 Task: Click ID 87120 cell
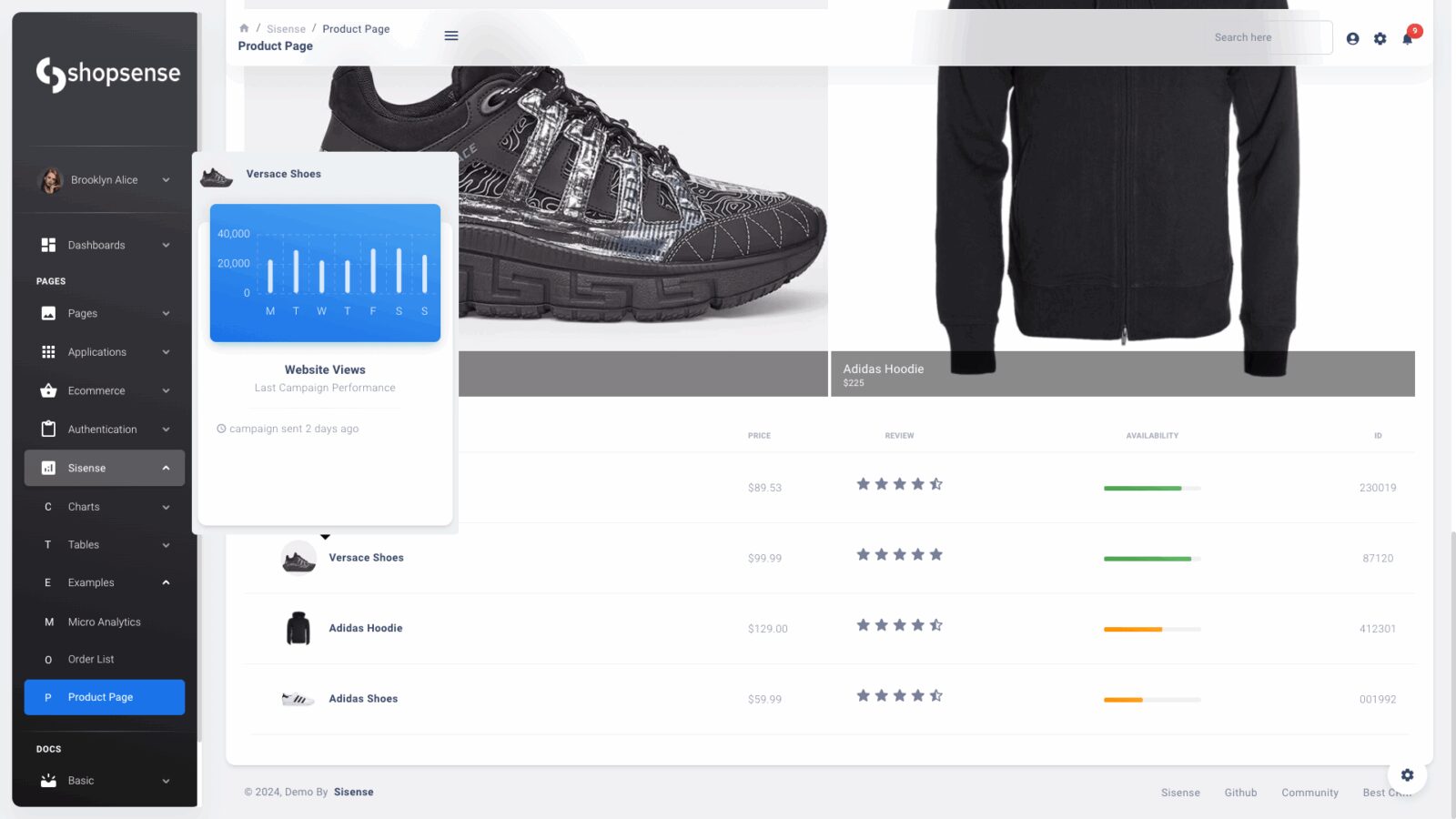[1378, 559]
